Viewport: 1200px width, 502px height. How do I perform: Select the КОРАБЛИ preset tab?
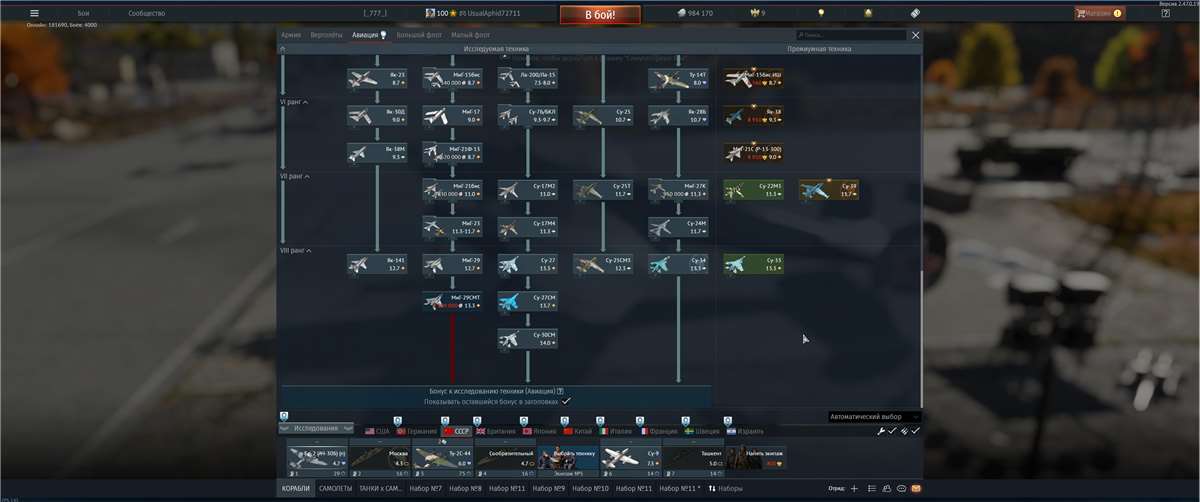click(295, 488)
